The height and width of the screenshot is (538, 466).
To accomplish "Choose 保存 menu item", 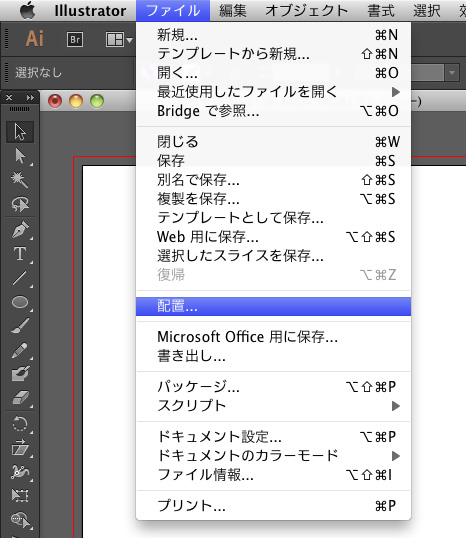I will point(273,161).
